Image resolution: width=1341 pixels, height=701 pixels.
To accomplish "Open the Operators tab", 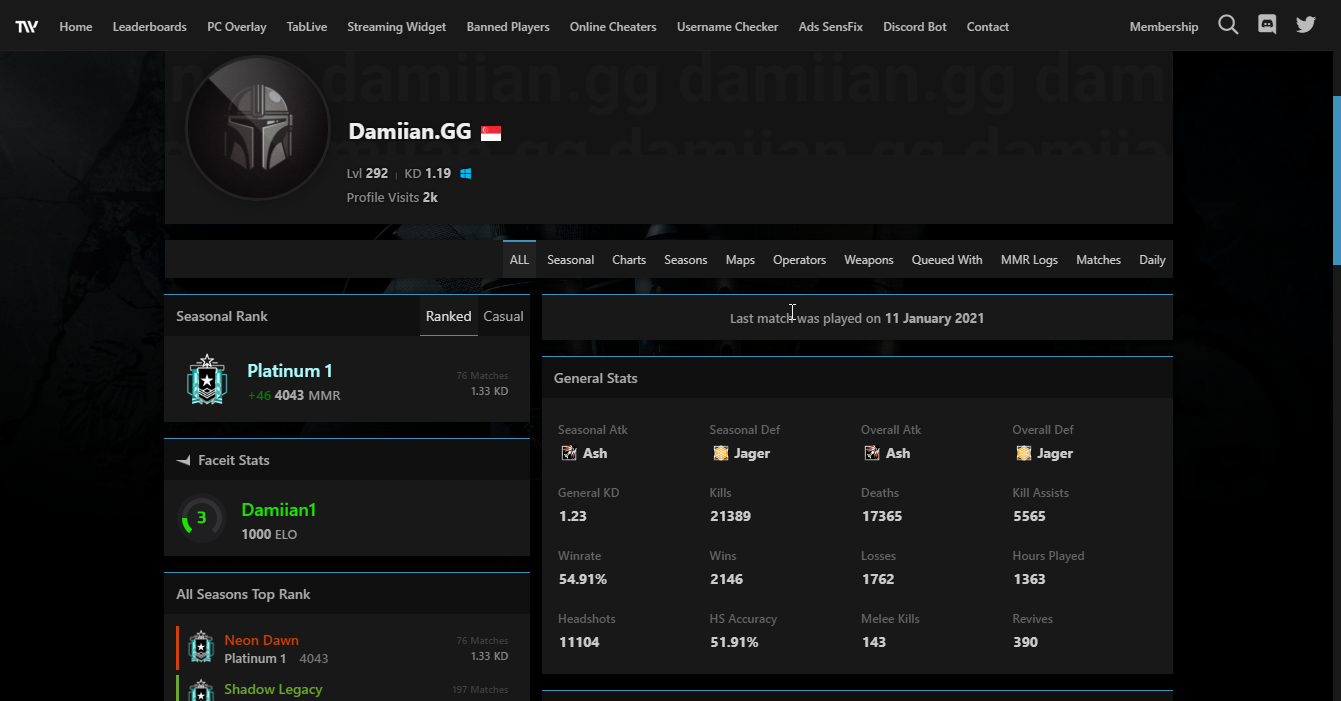I will pos(799,260).
